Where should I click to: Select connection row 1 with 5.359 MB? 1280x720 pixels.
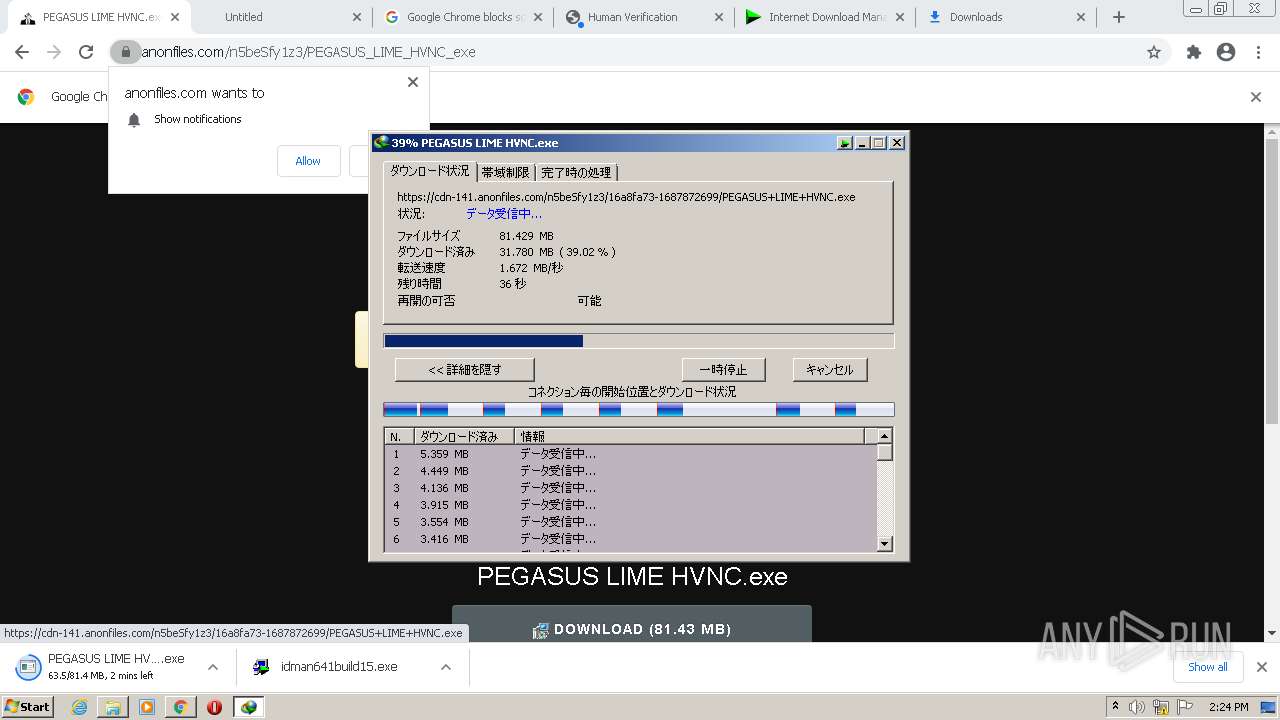click(630, 454)
